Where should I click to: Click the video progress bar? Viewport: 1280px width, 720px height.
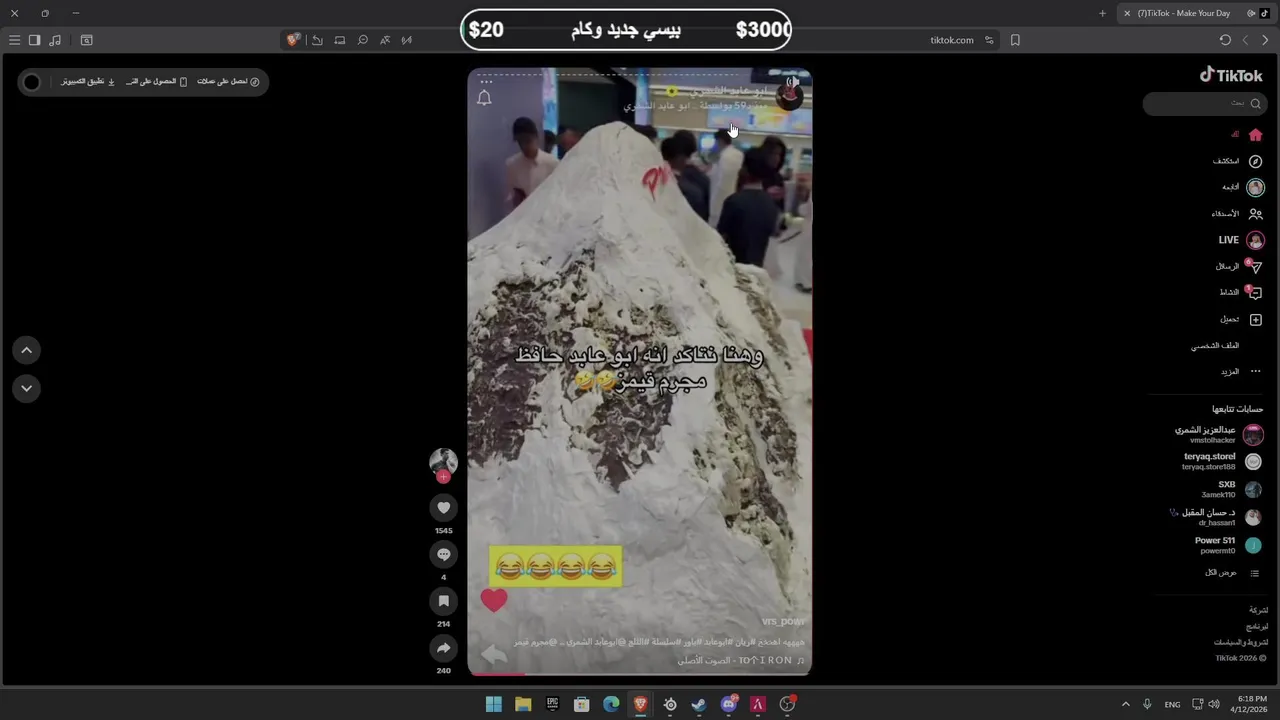[x=640, y=674]
